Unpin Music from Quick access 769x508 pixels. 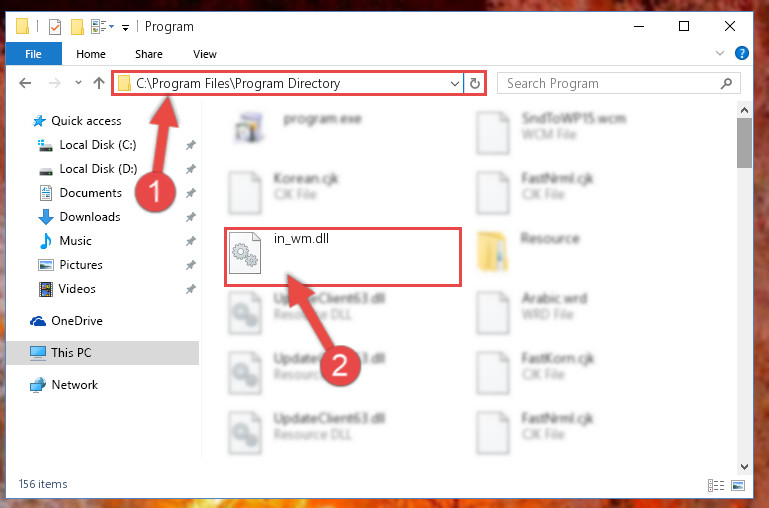[190, 241]
